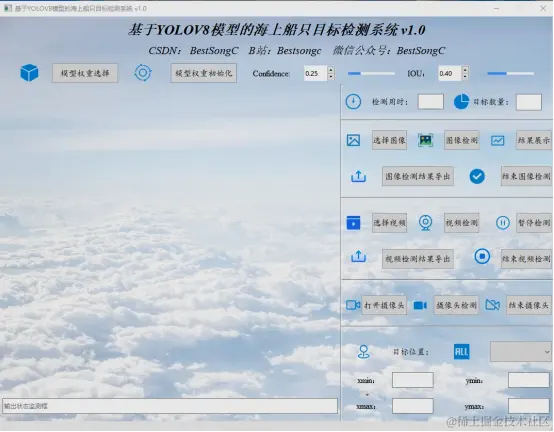Click 图像检测结果导出 button
Image resolution: width=554 pixels, height=432 pixels.
click(418, 176)
